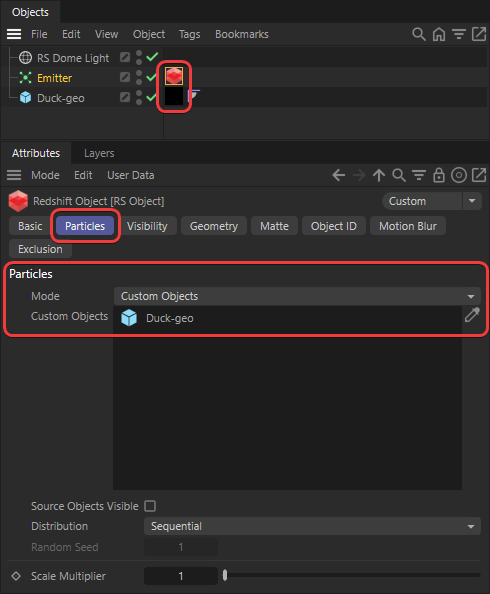Toggle Source Objects Visible checkbox
The height and width of the screenshot is (594, 490).
point(150,506)
